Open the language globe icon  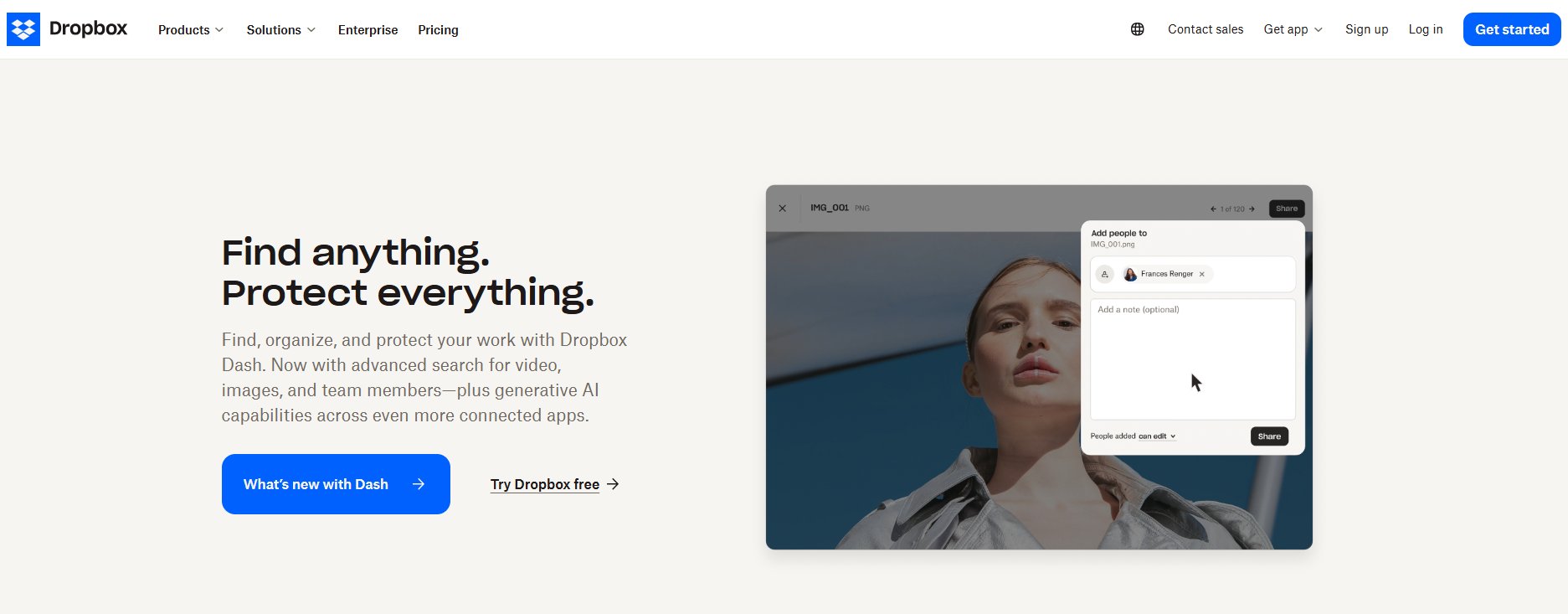click(1137, 29)
